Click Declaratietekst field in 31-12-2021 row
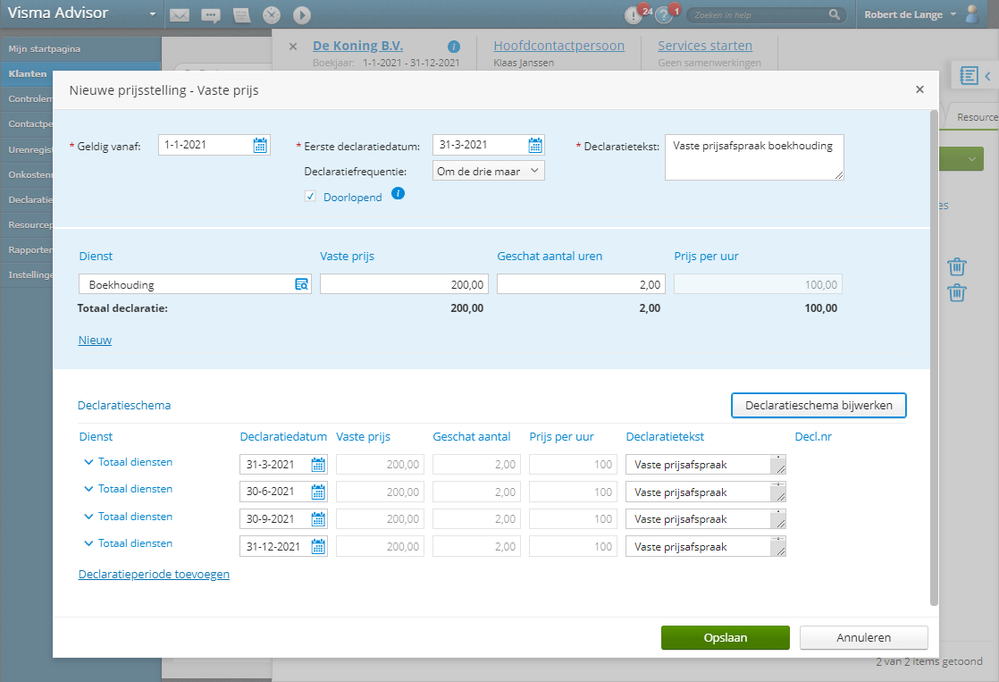The width and height of the screenshot is (999, 682). click(x=705, y=547)
